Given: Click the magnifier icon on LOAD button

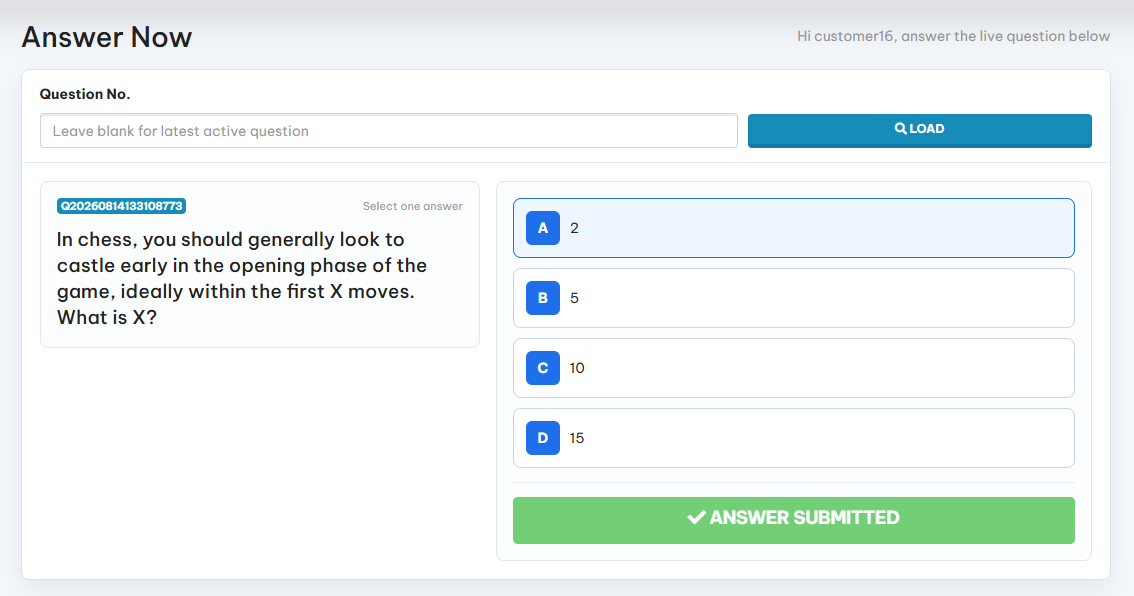Looking at the screenshot, I should point(900,129).
